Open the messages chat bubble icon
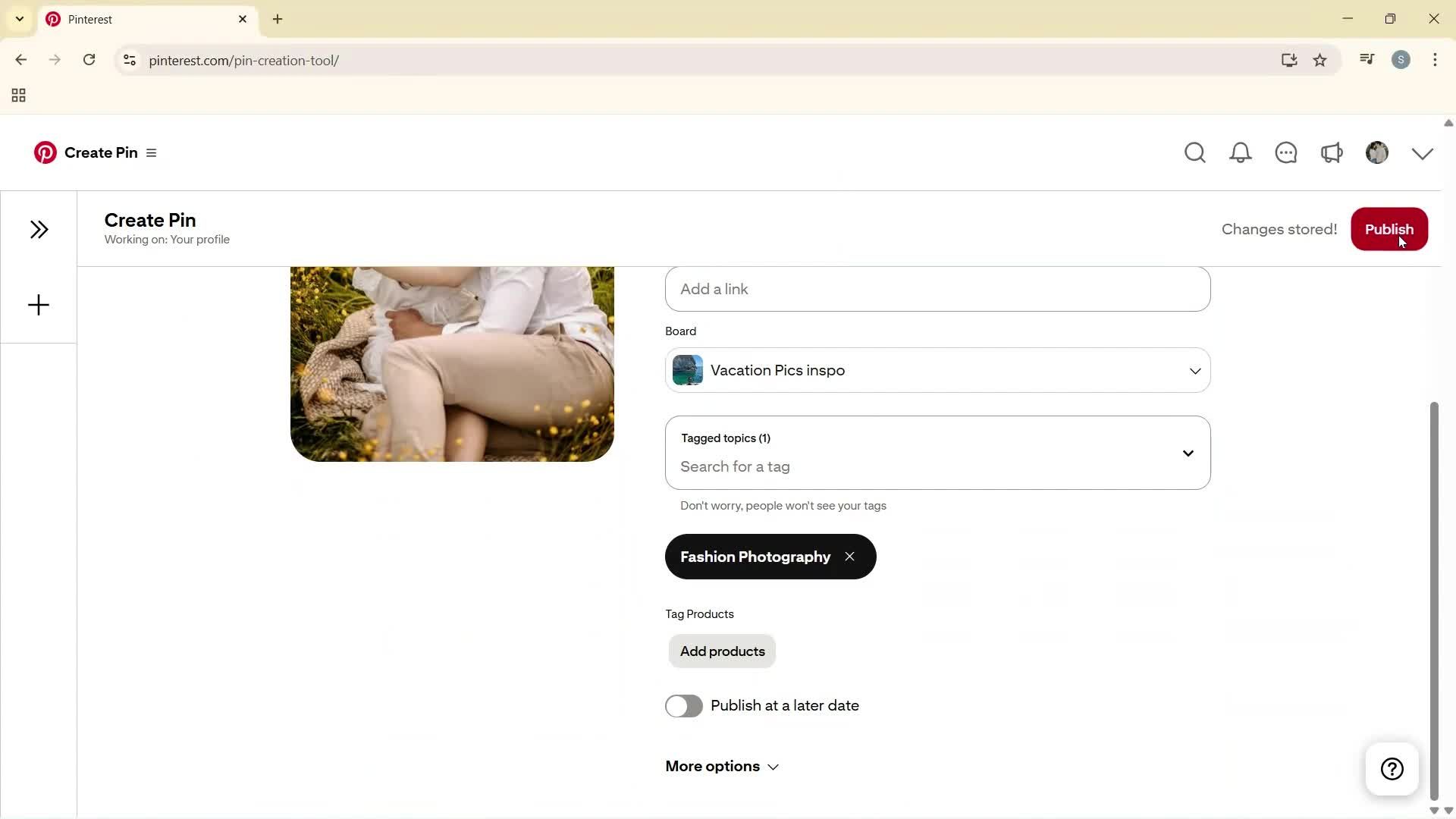The image size is (1456, 819). point(1287,152)
